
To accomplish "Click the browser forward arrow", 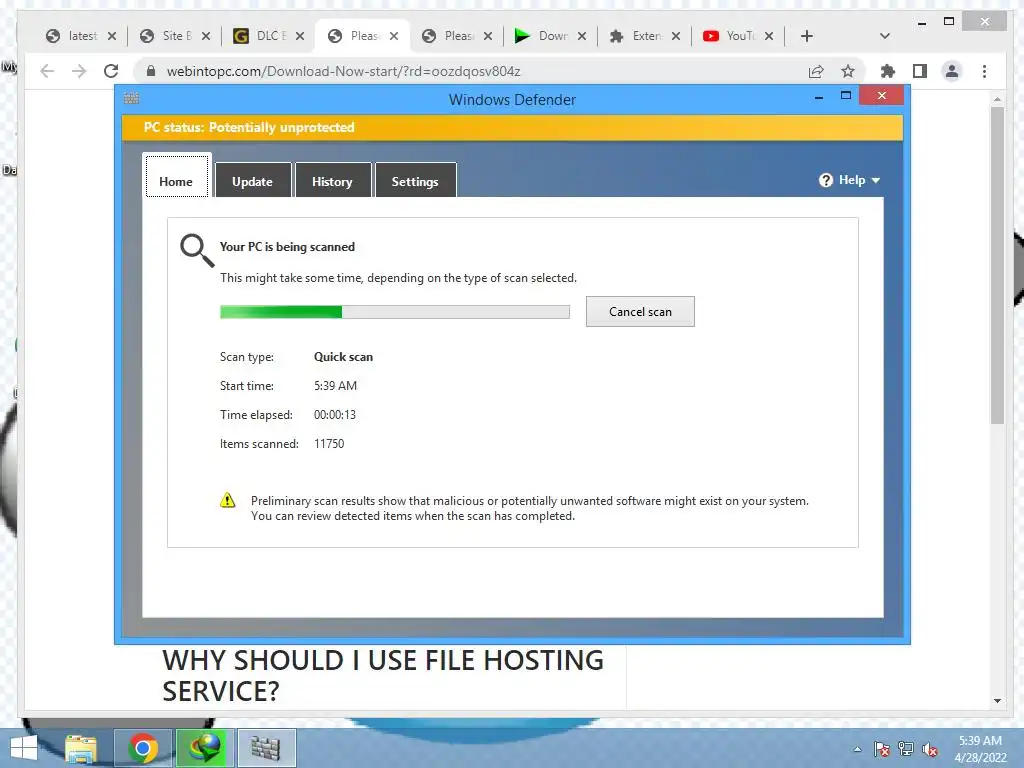I will [79, 71].
